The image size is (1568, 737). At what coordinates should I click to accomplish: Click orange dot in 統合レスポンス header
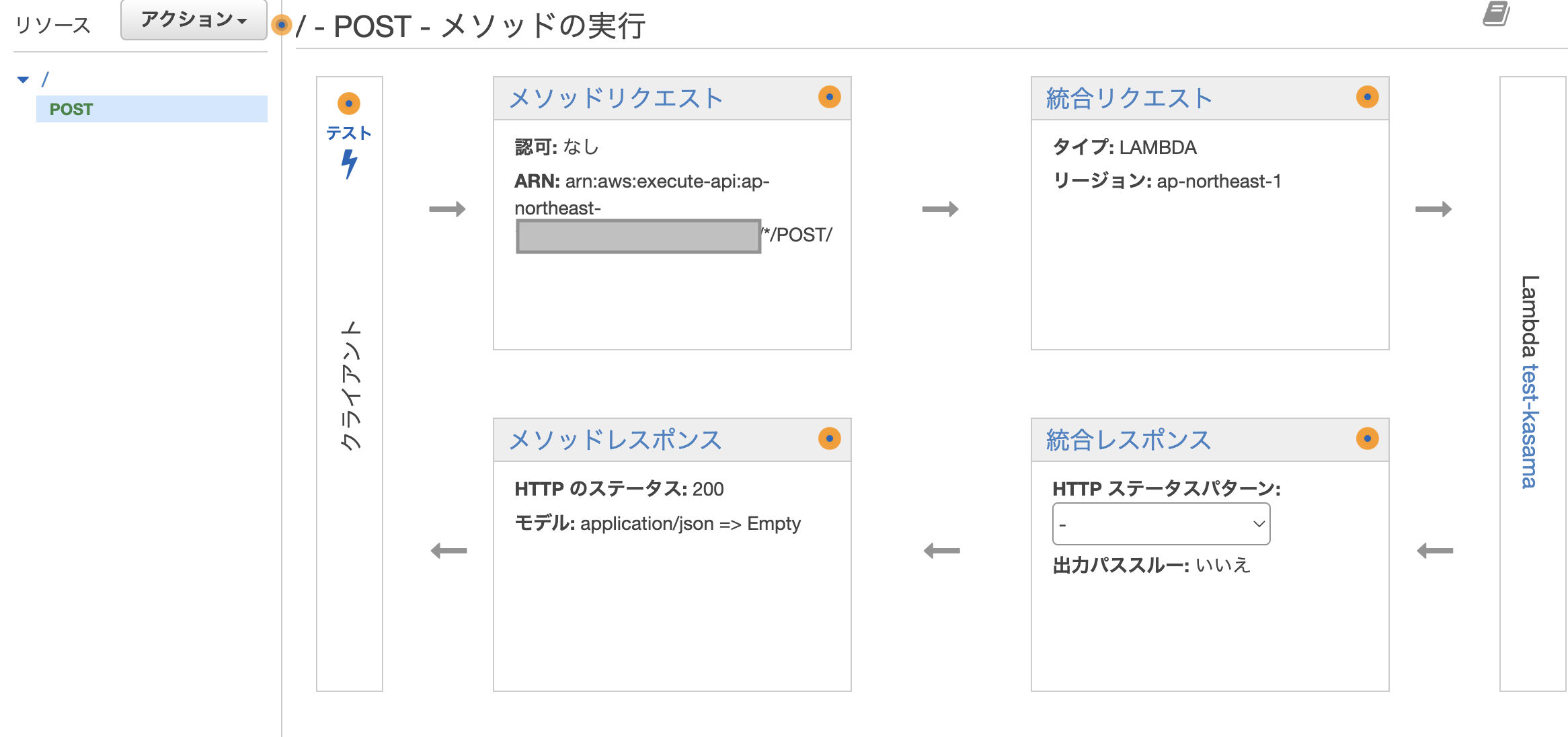click(1368, 438)
